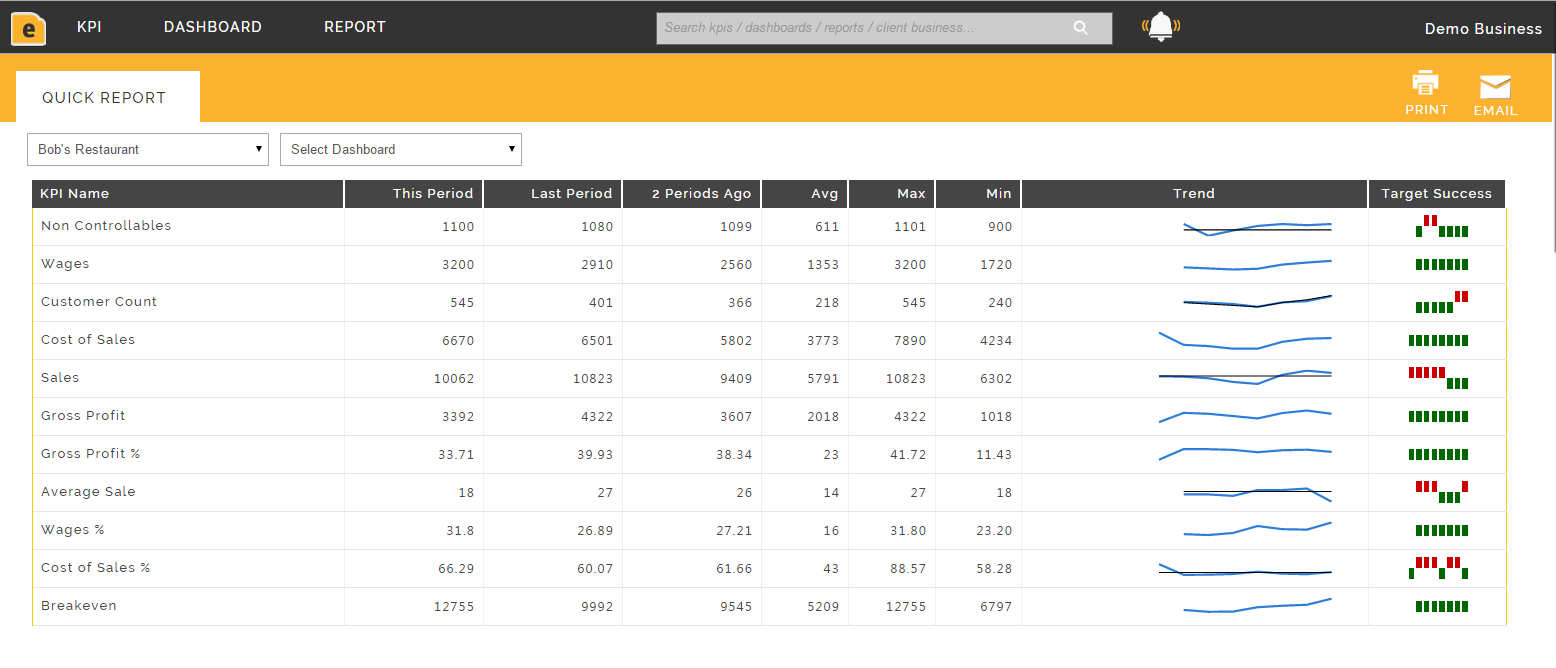Click the search magnifier icon
This screenshot has height=668, width=1556.
(x=1080, y=28)
